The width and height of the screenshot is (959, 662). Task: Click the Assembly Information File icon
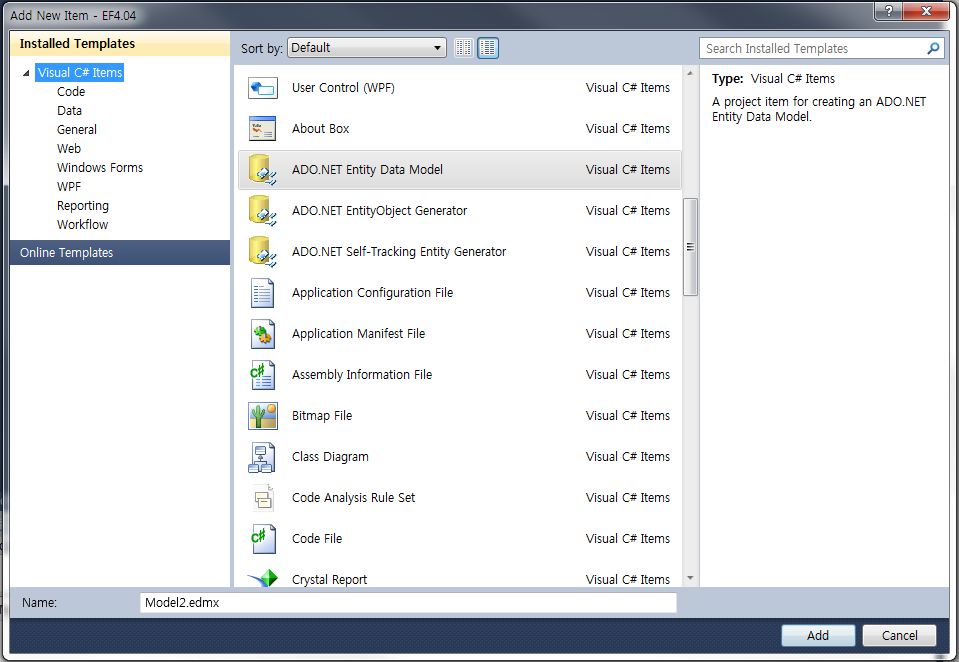pyautogui.click(x=263, y=375)
